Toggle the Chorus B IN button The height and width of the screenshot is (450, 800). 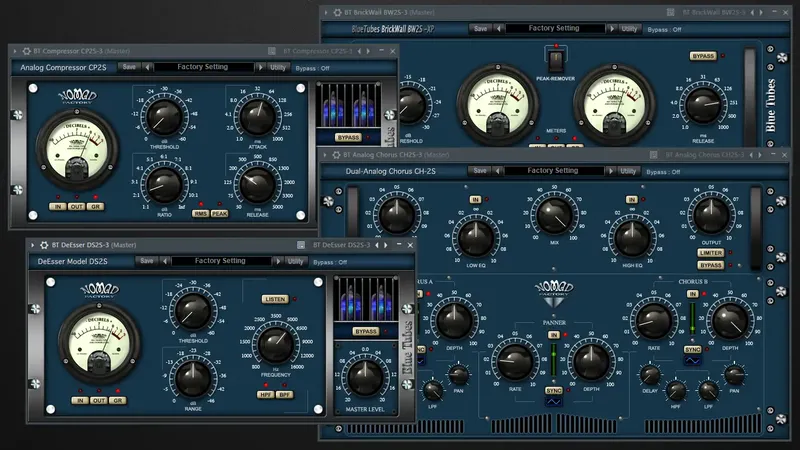tap(692, 294)
